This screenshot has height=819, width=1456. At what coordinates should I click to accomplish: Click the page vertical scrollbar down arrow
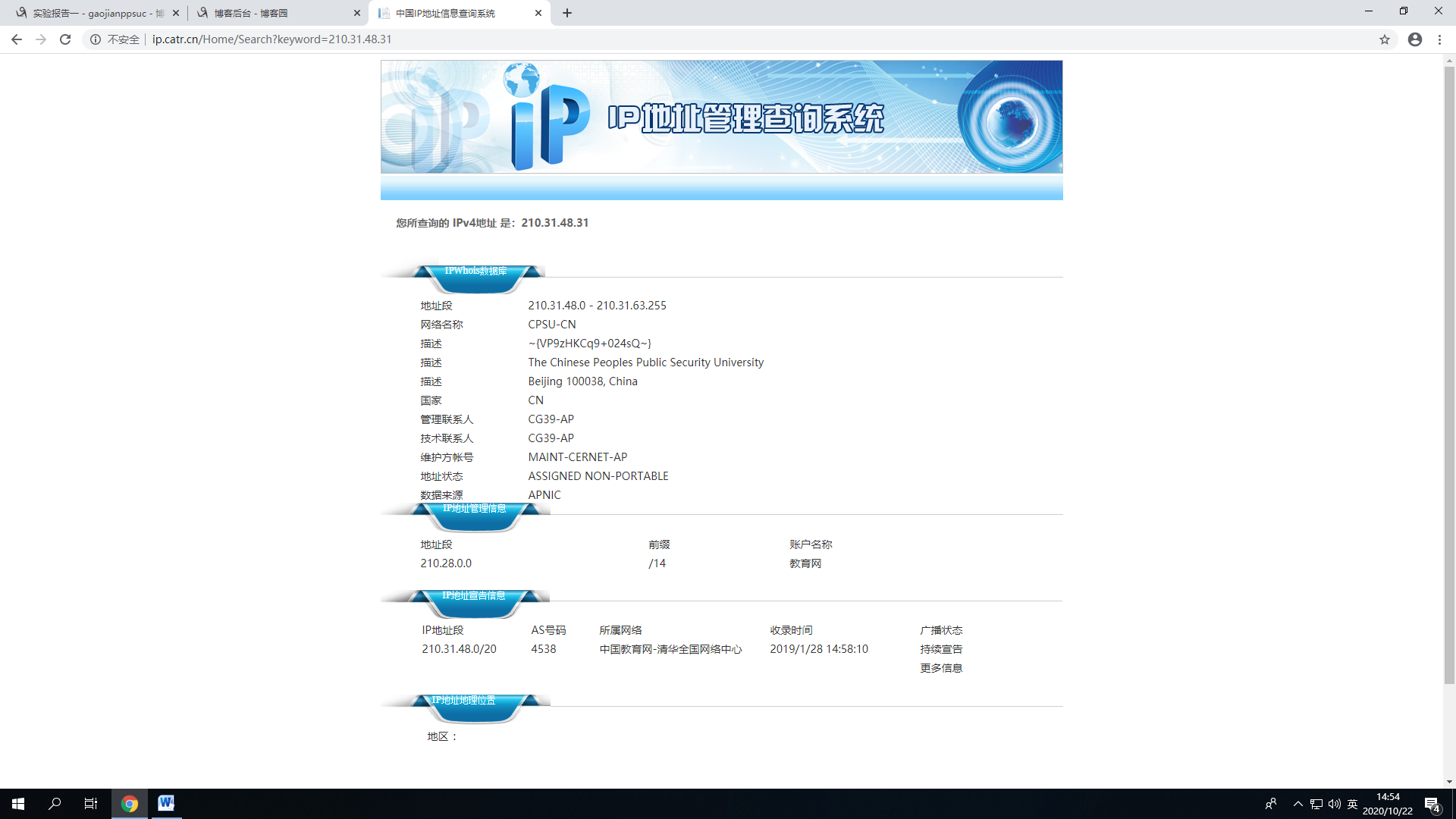(x=1449, y=782)
